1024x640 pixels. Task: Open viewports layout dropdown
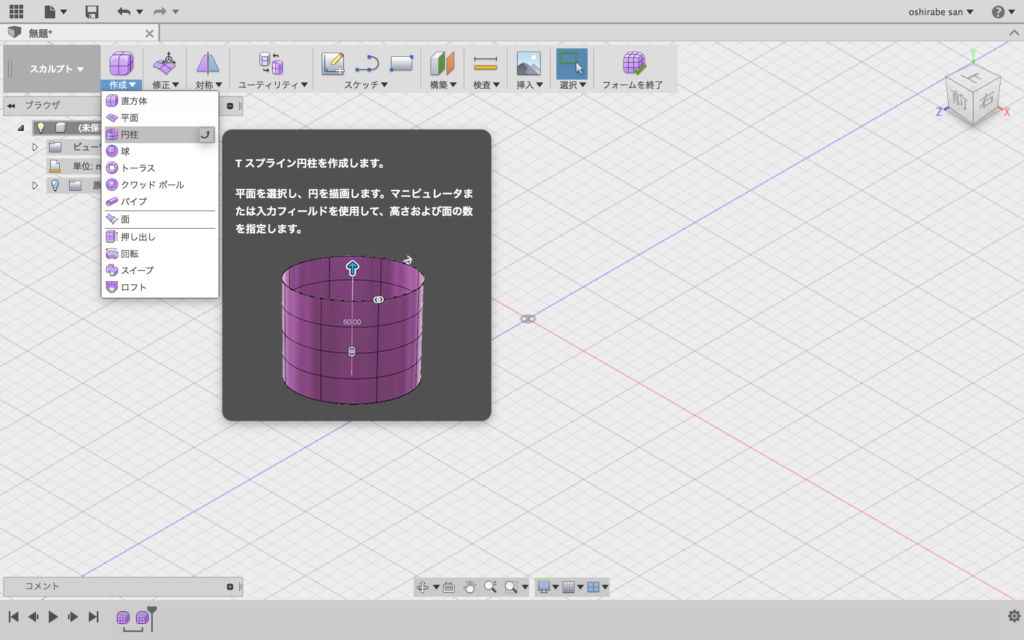coord(598,587)
